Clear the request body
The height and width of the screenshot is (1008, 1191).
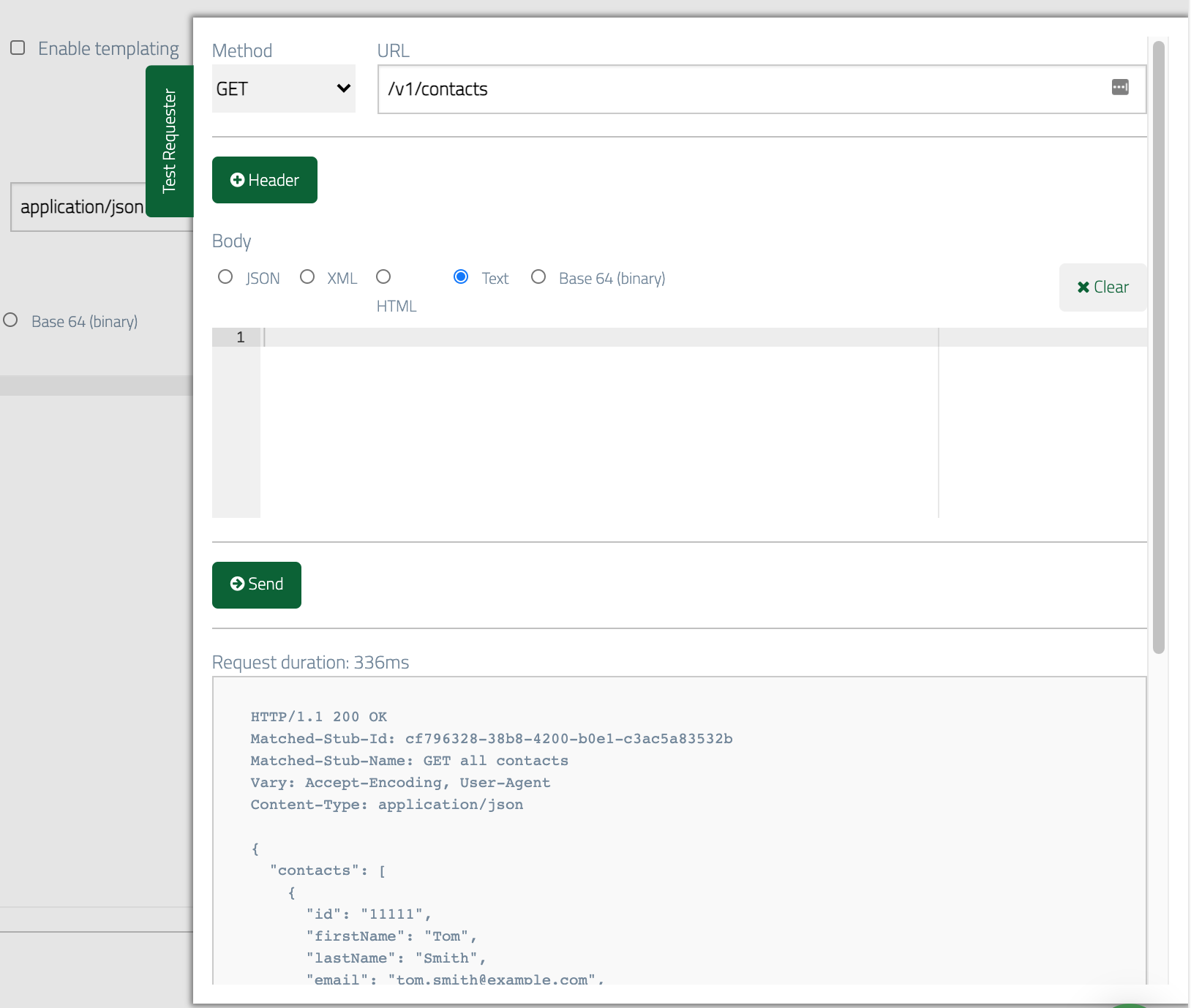1102,287
